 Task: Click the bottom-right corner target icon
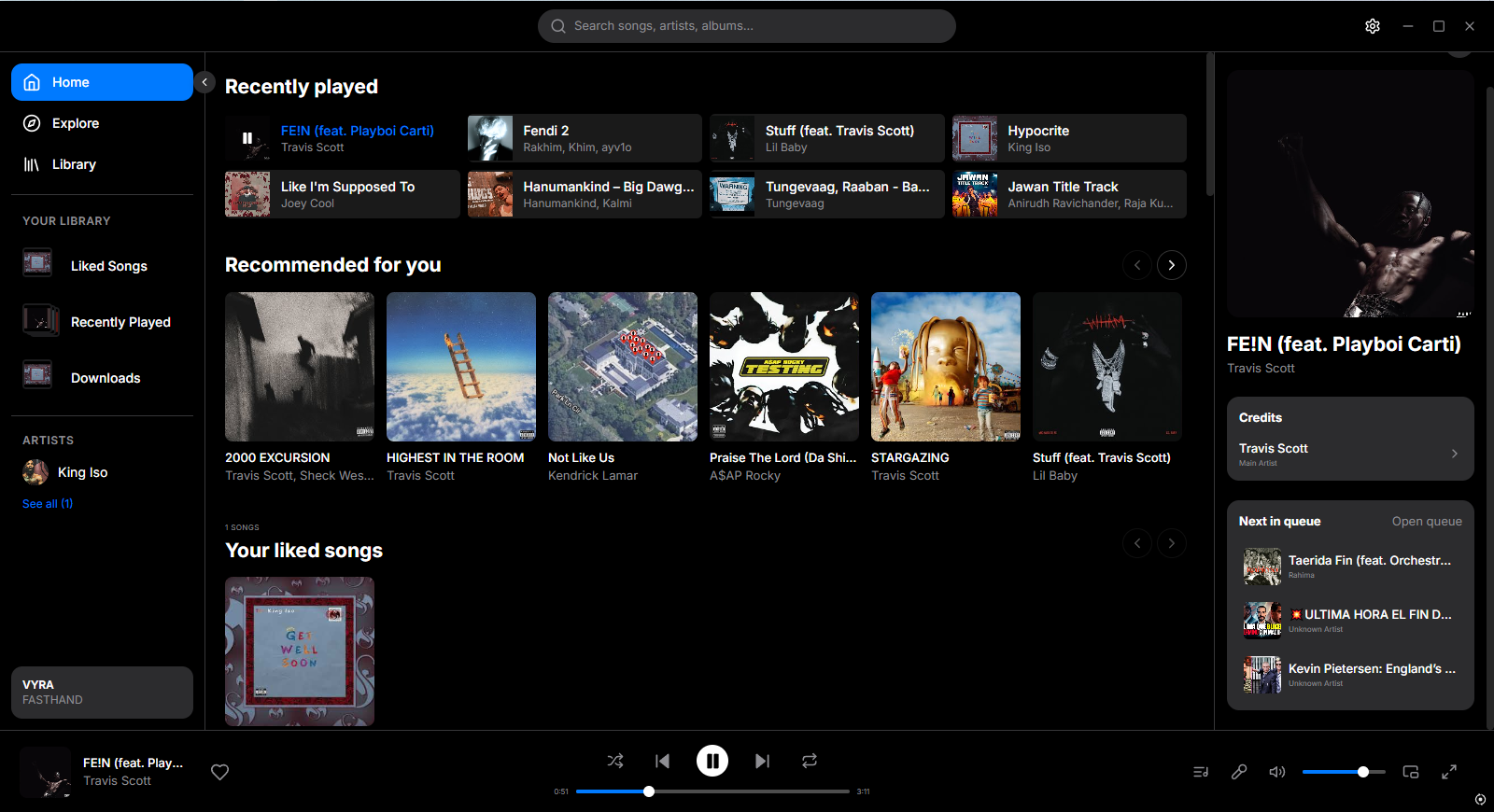(x=1480, y=799)
